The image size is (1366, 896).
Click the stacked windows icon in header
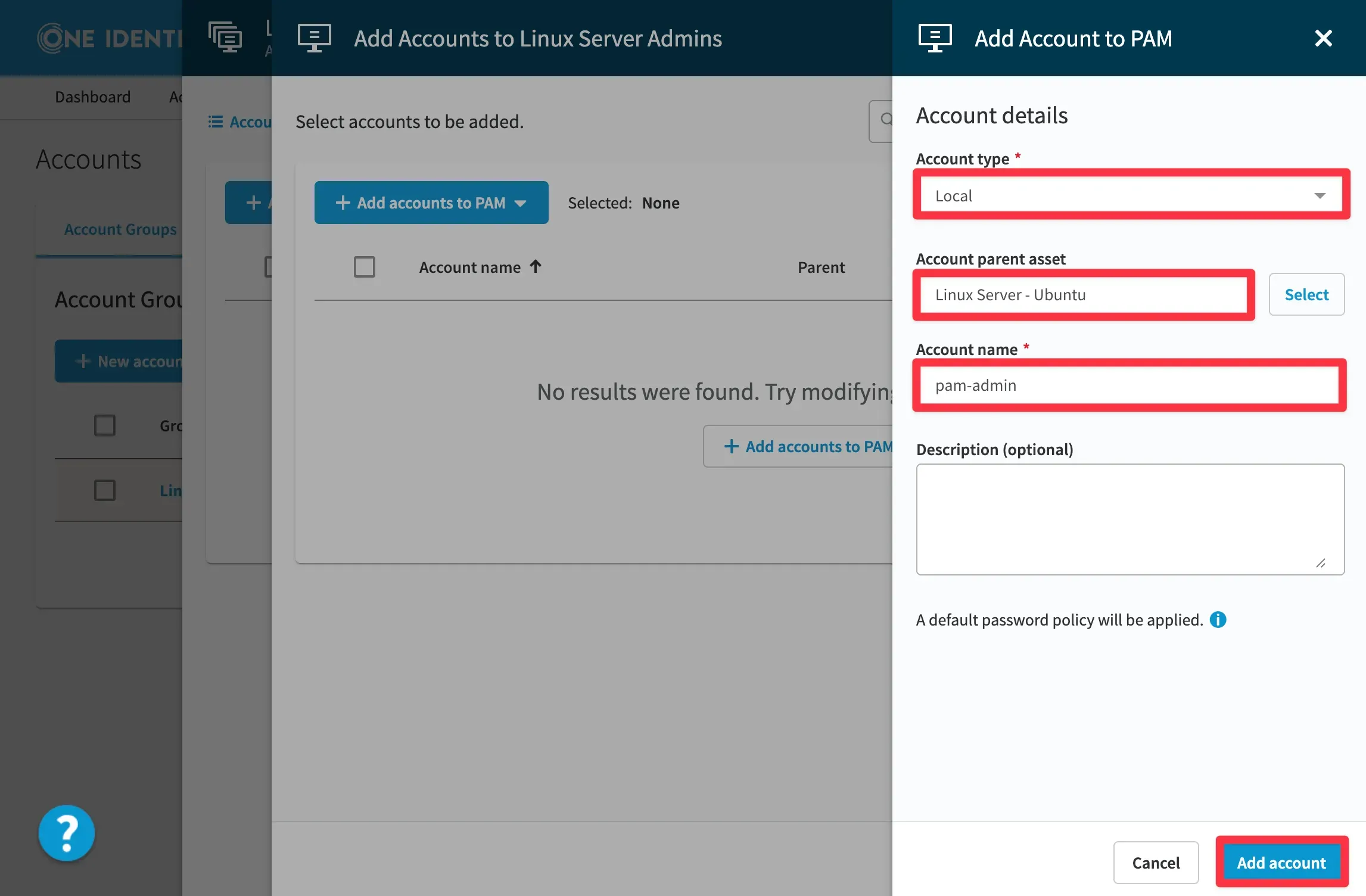[x=225, y=38]
